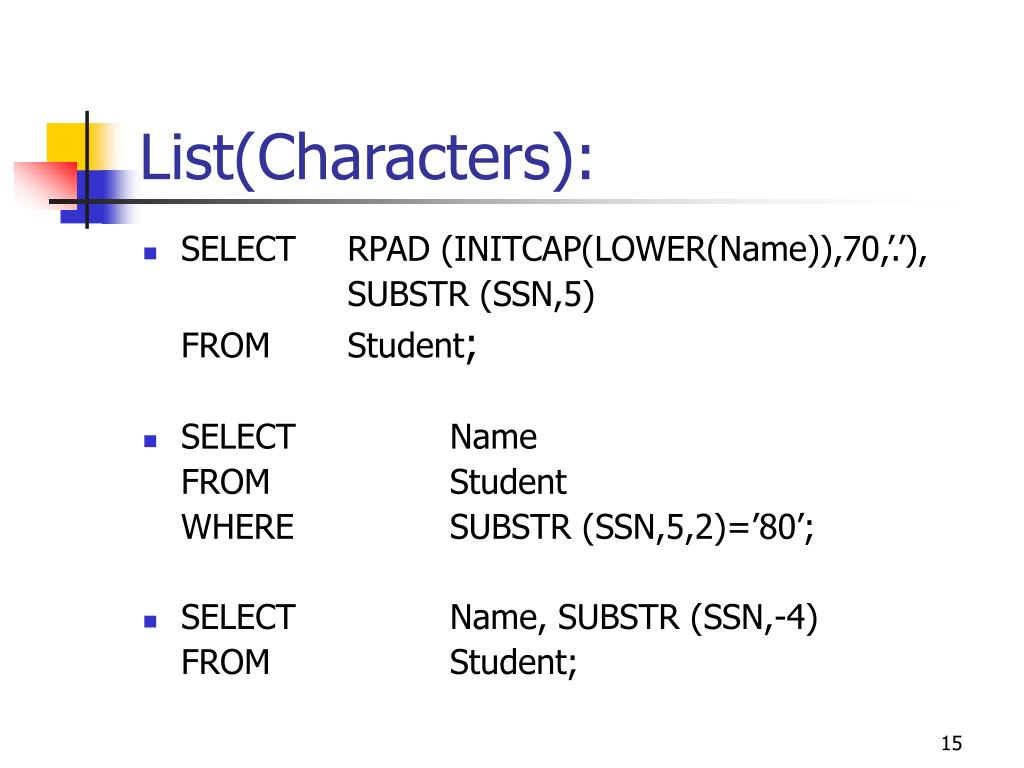Click the SUBSTR (SSN,5) text line
This screenshot has width=1024, height=768.
point(470,295)
